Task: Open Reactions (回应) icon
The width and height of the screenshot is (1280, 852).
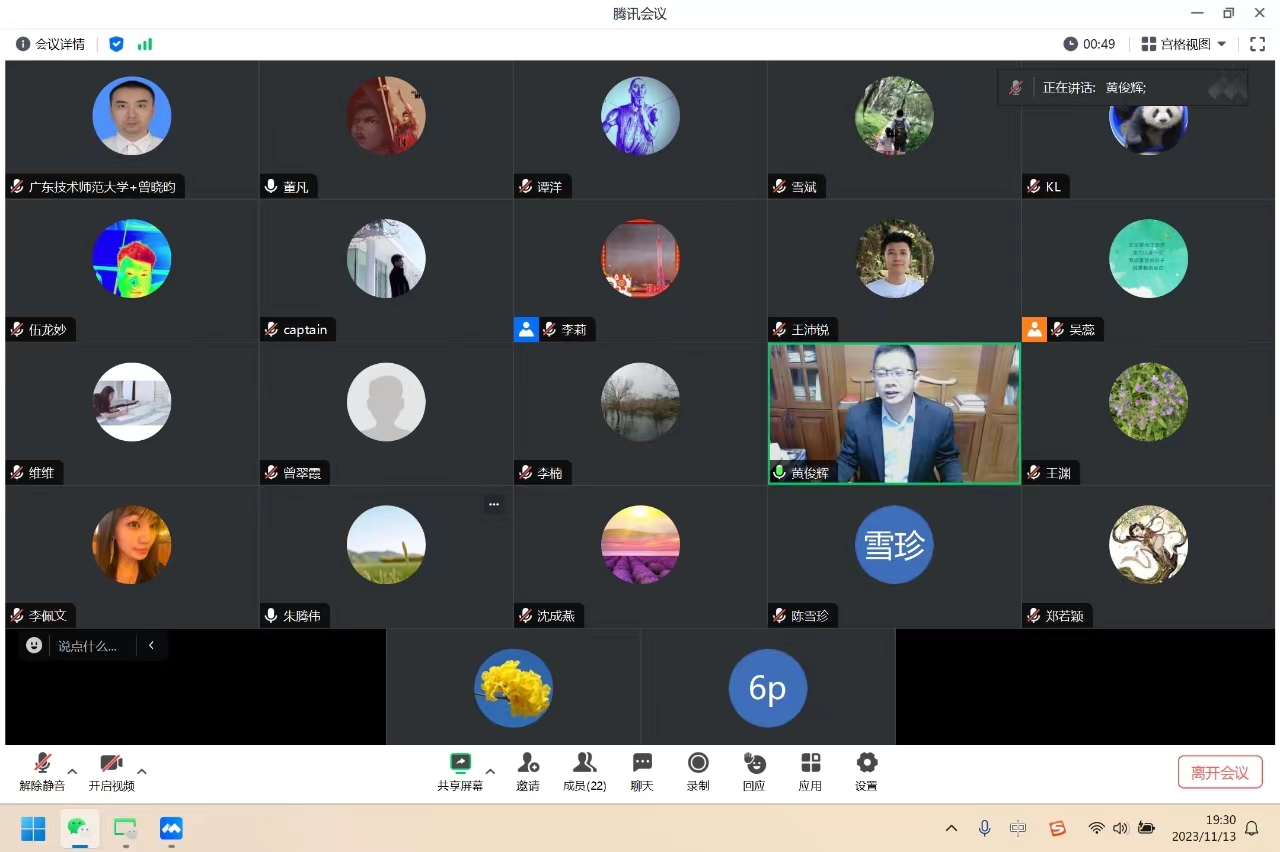Action: pos(754,764)
